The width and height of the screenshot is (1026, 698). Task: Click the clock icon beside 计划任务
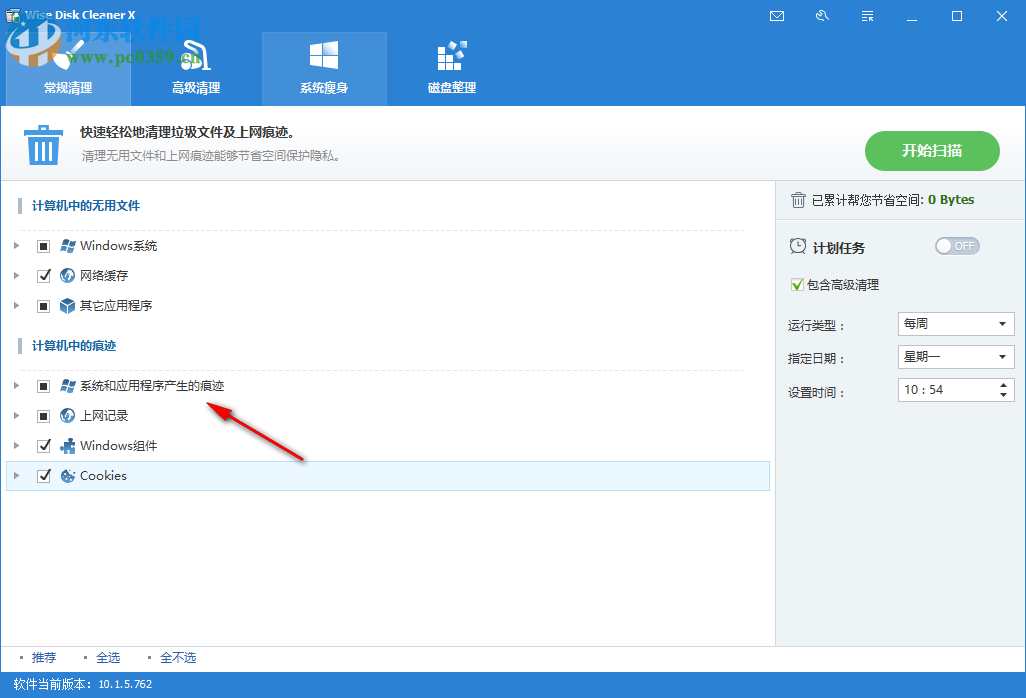pyautogui.click(x=798, y=247)
